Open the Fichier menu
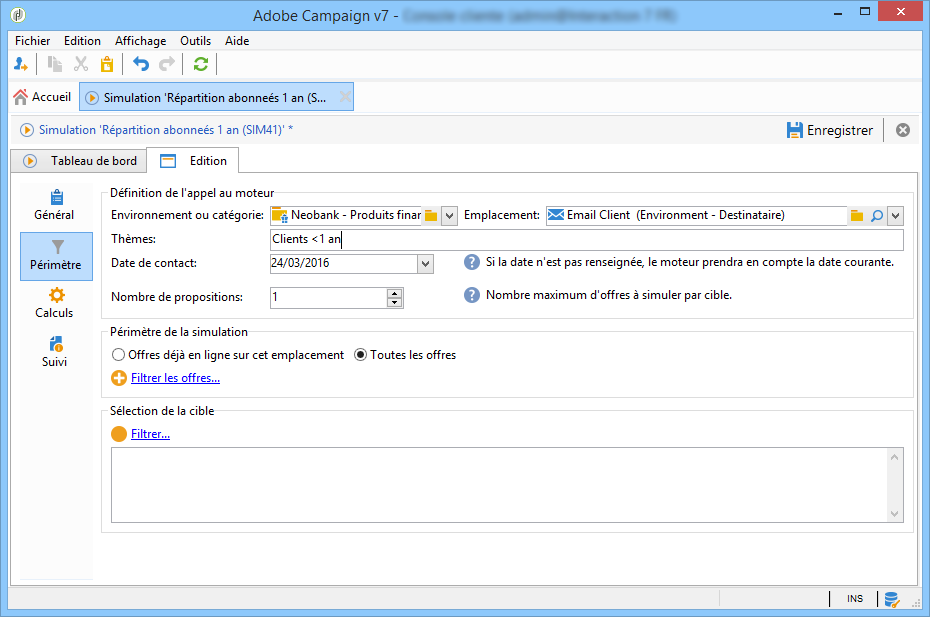938x630 pixels. point(32,41)
